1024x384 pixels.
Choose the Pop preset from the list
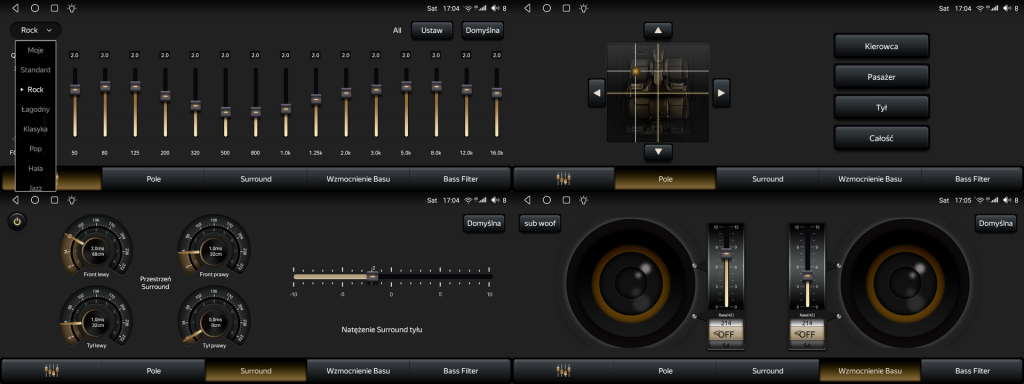click(x=35, y=148)
